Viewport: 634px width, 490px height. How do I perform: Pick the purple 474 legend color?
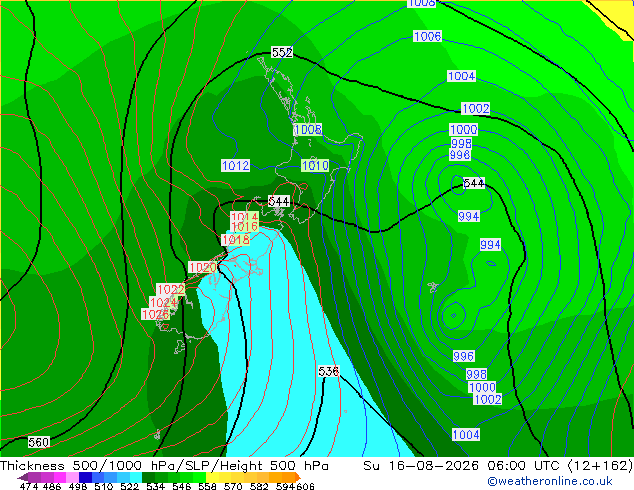tap(34, 477)
